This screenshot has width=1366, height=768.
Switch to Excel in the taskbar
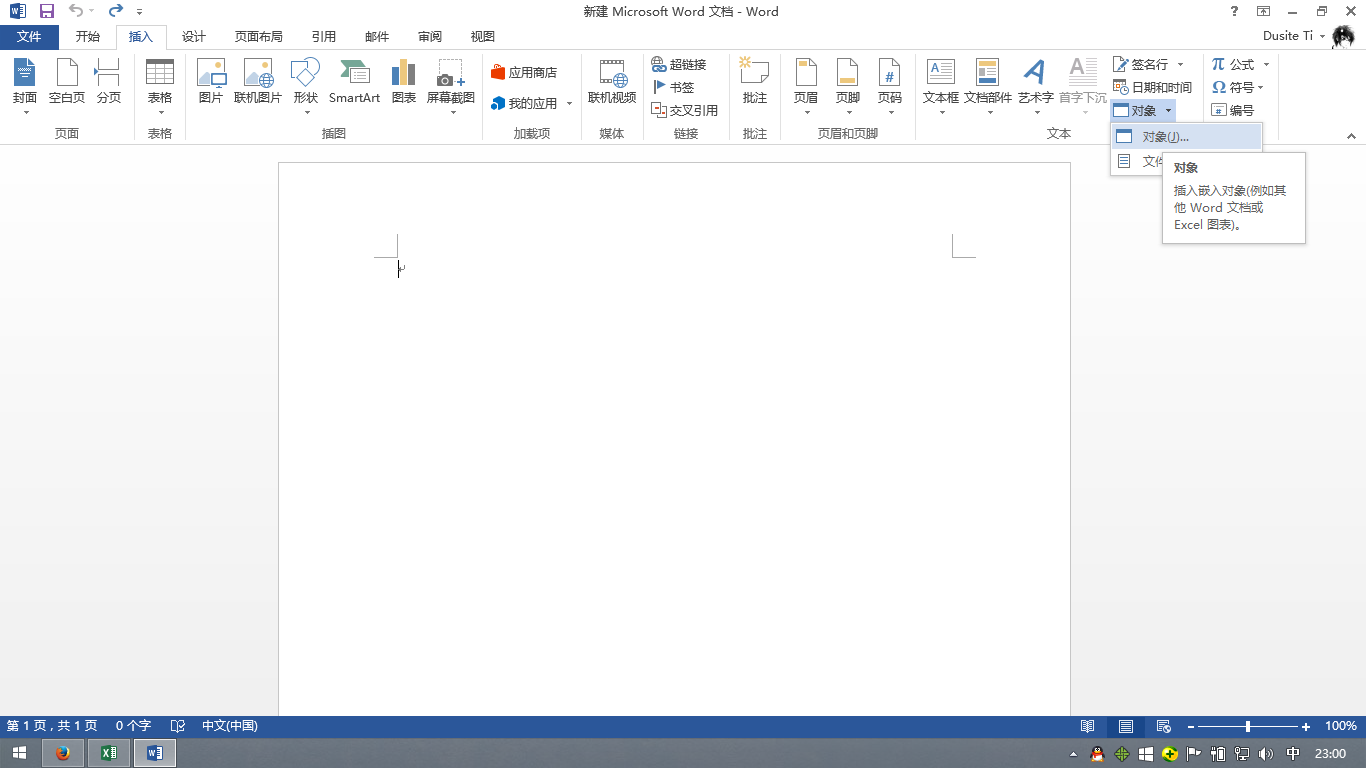pos(109,753)
